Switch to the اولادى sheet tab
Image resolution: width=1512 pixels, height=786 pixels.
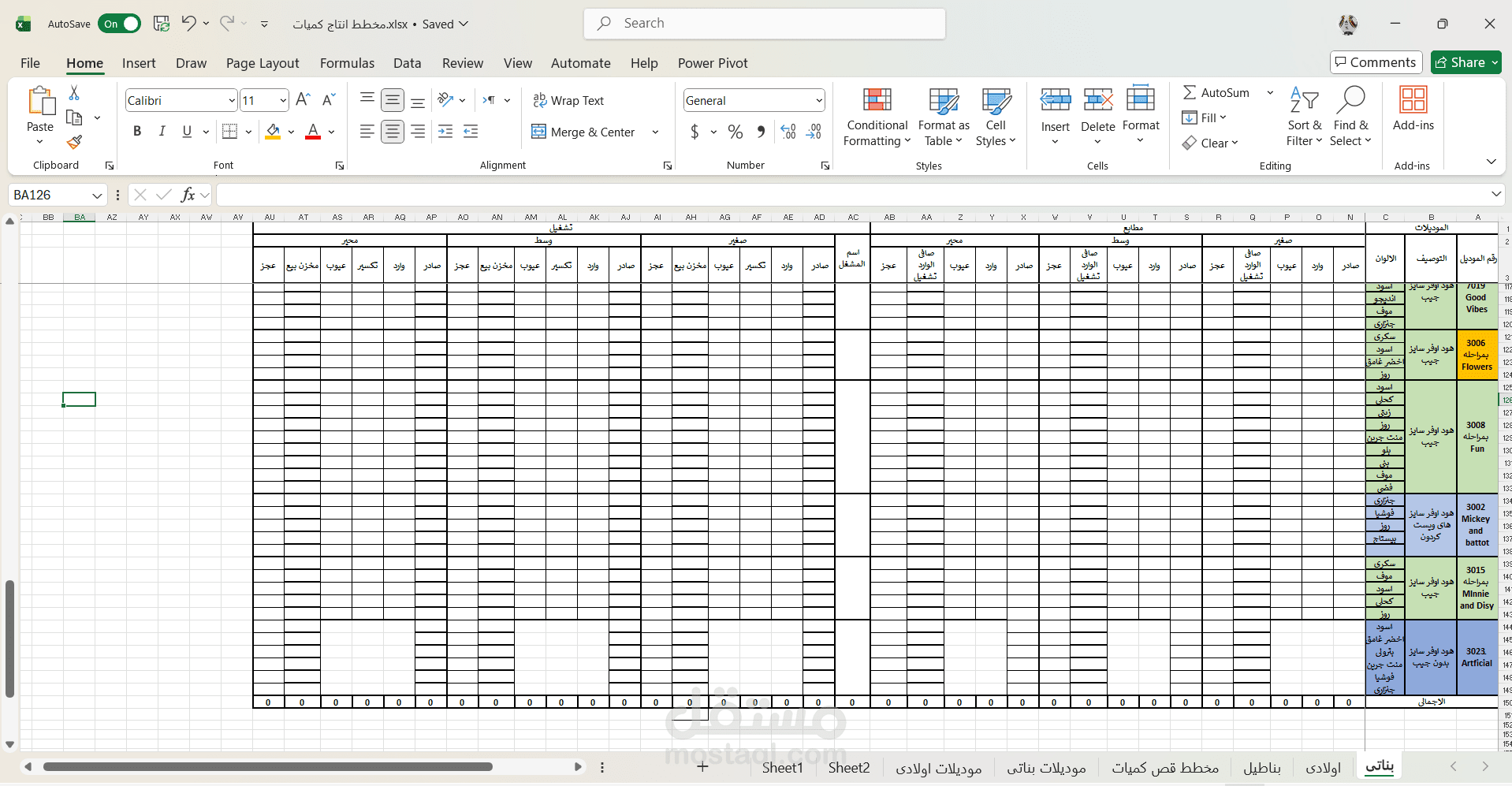1323,767
